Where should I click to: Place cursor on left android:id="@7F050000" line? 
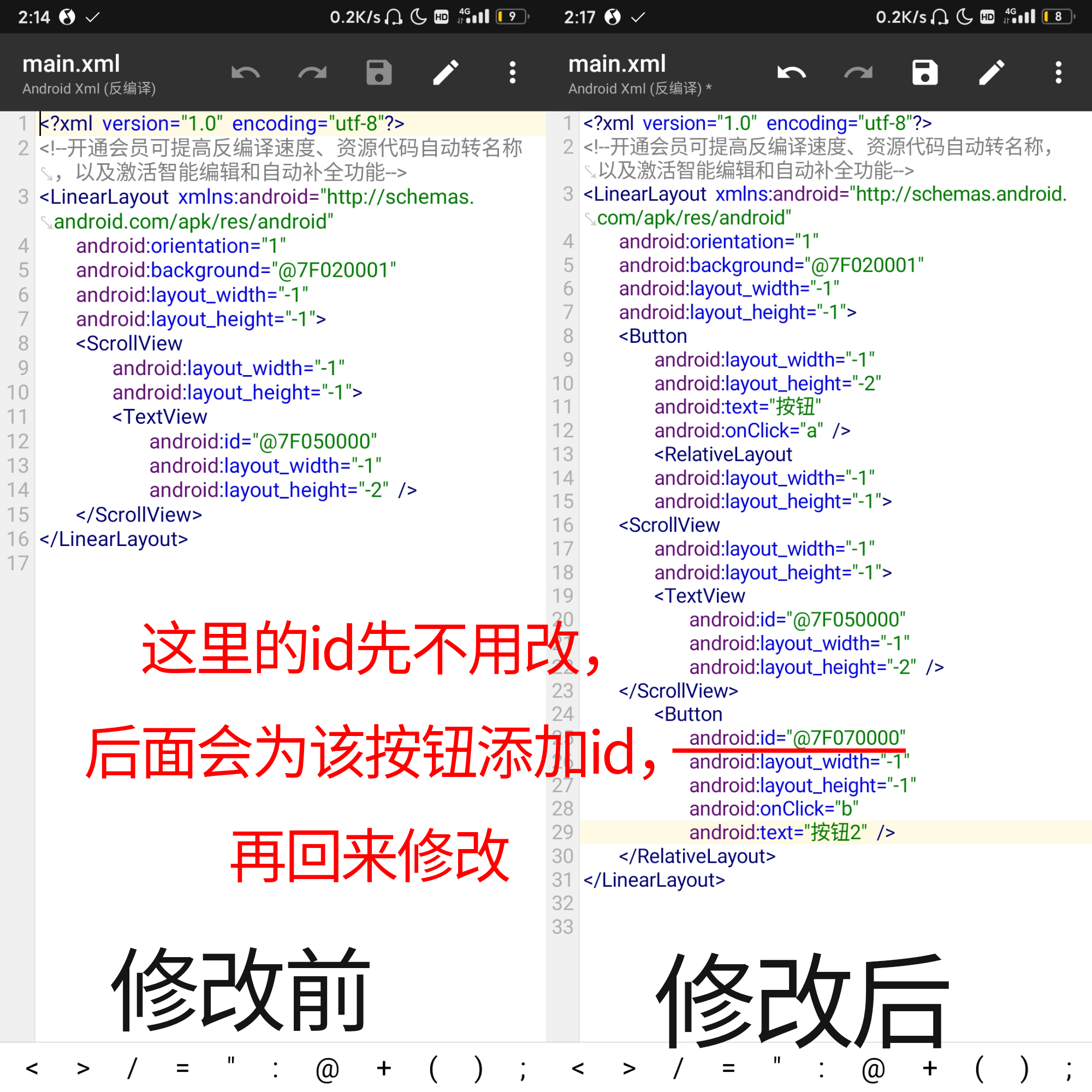pos(263,441)
